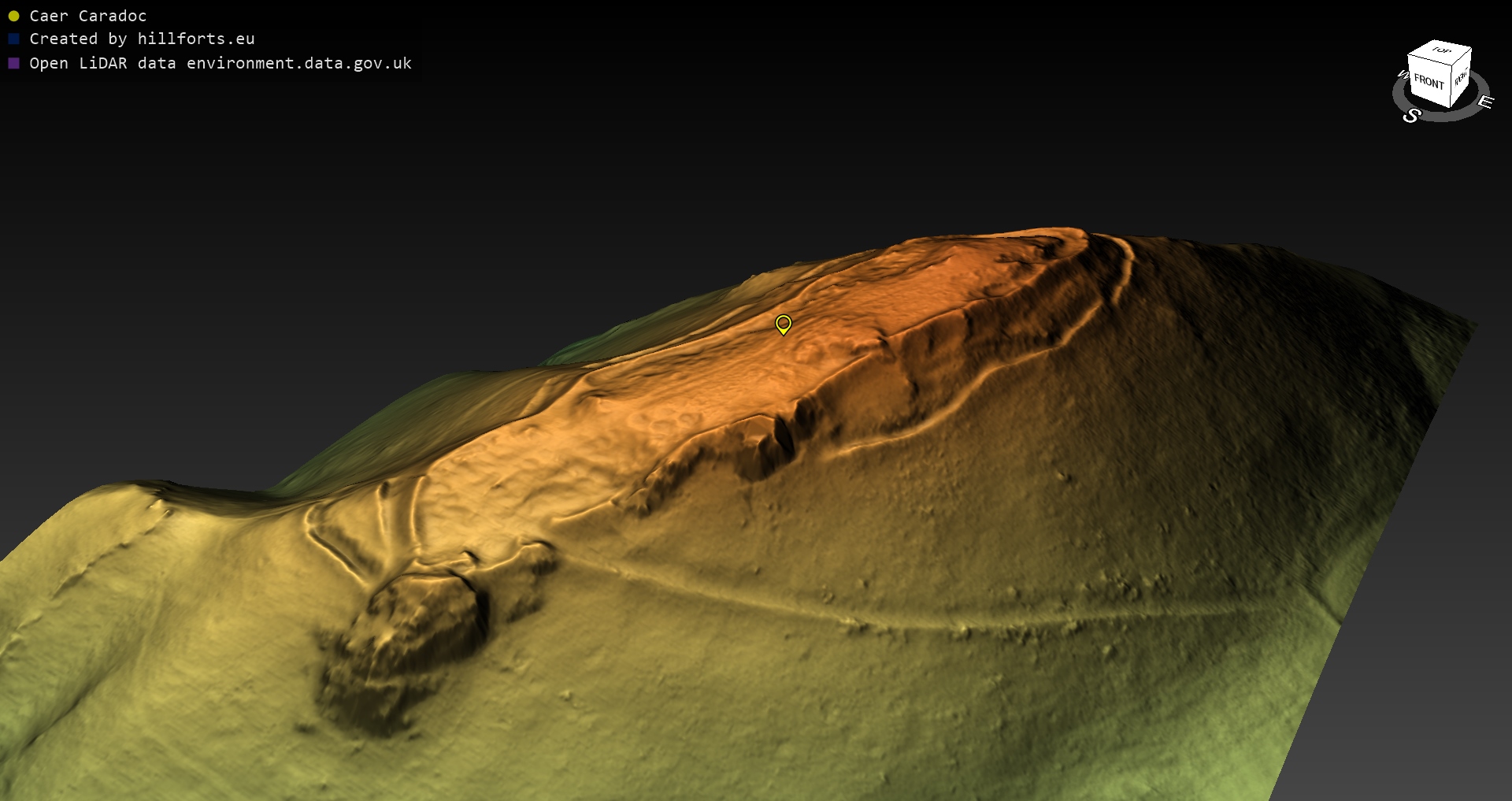Click the FRONT face of the view cube
This screenshot has height=801, width=1512.
(1428, 83)
